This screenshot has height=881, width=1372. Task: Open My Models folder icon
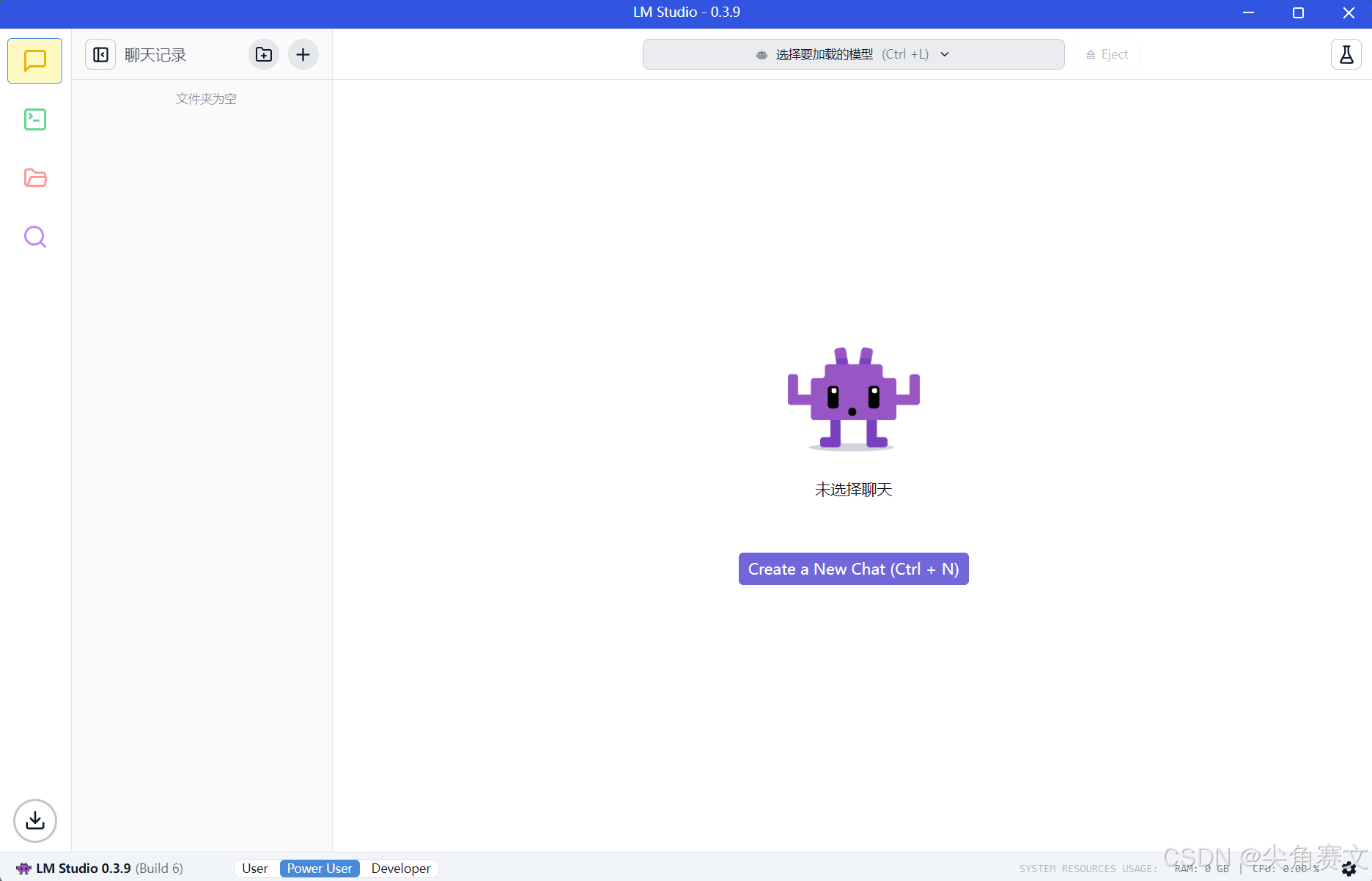34,178
